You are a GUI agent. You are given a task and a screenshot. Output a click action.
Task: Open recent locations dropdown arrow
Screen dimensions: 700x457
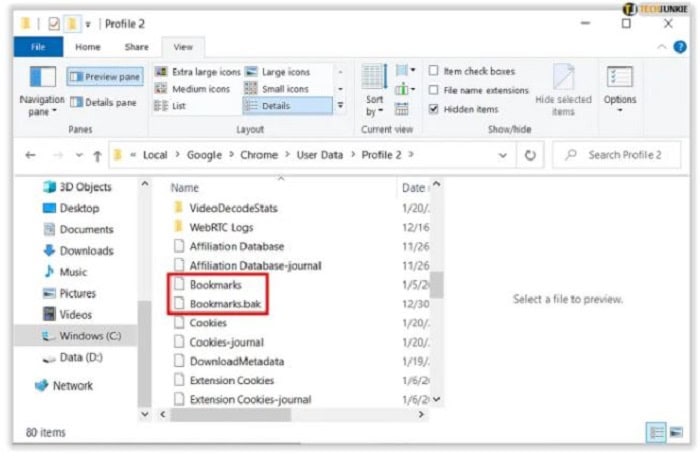click(79, 155)
